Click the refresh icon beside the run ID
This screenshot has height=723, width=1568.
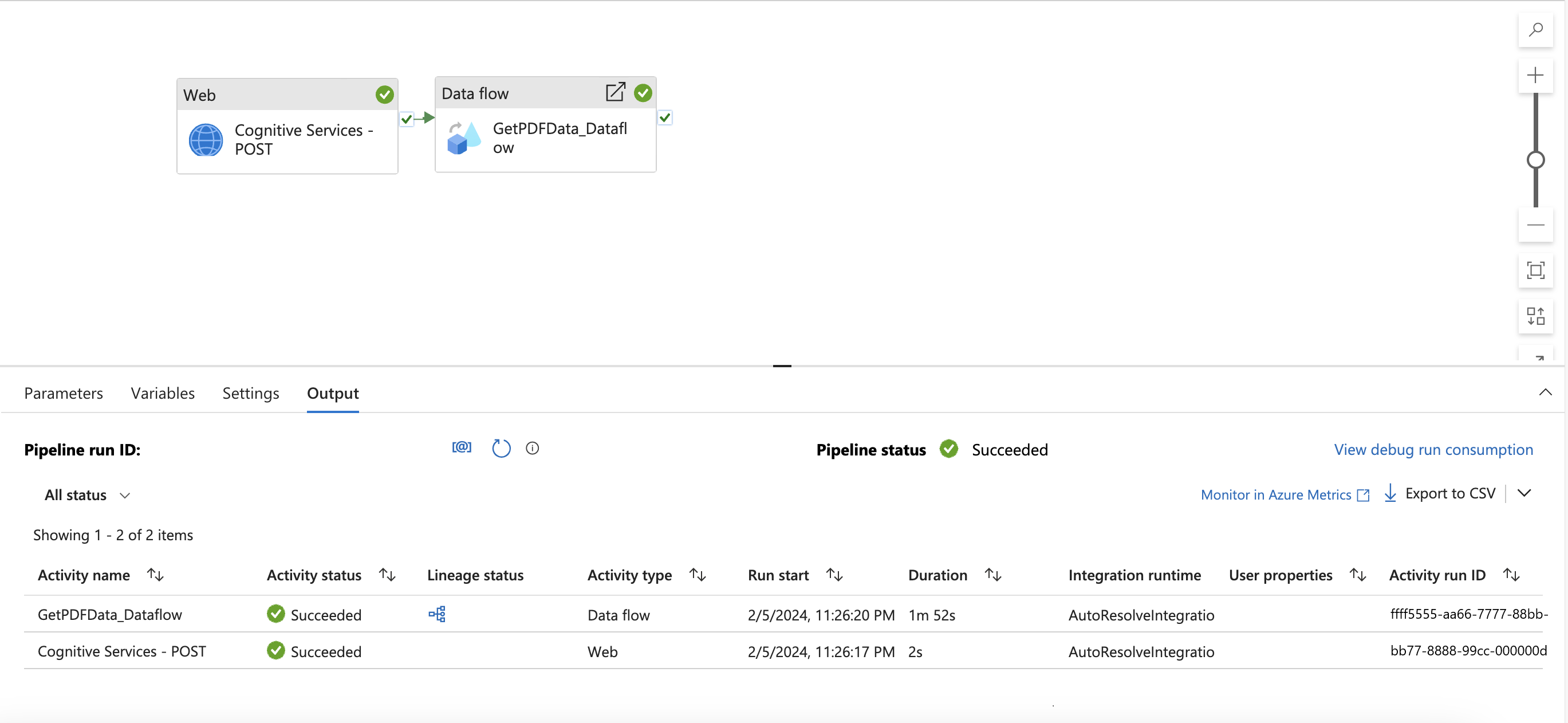501,449
